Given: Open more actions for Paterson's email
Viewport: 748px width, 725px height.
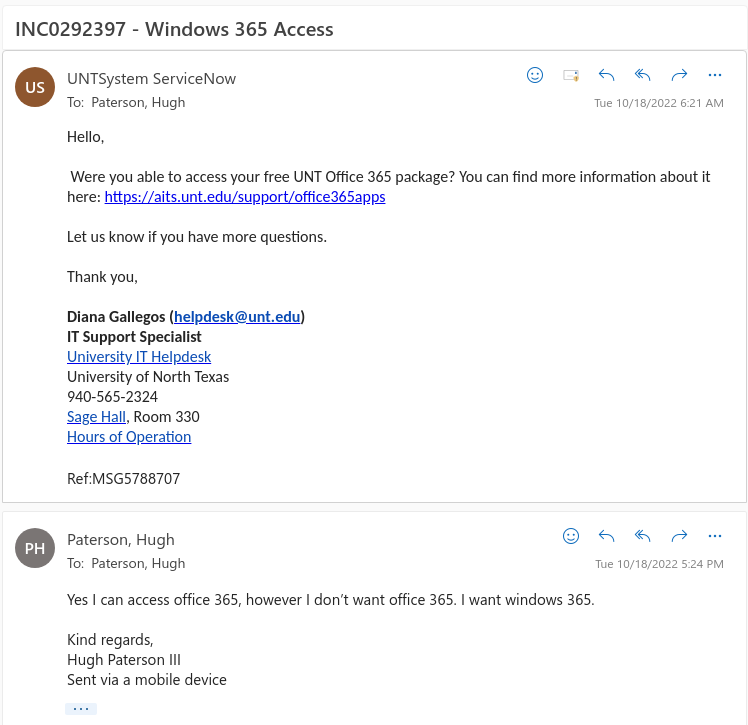Looking at the screenshot, I should coord(715,536).
